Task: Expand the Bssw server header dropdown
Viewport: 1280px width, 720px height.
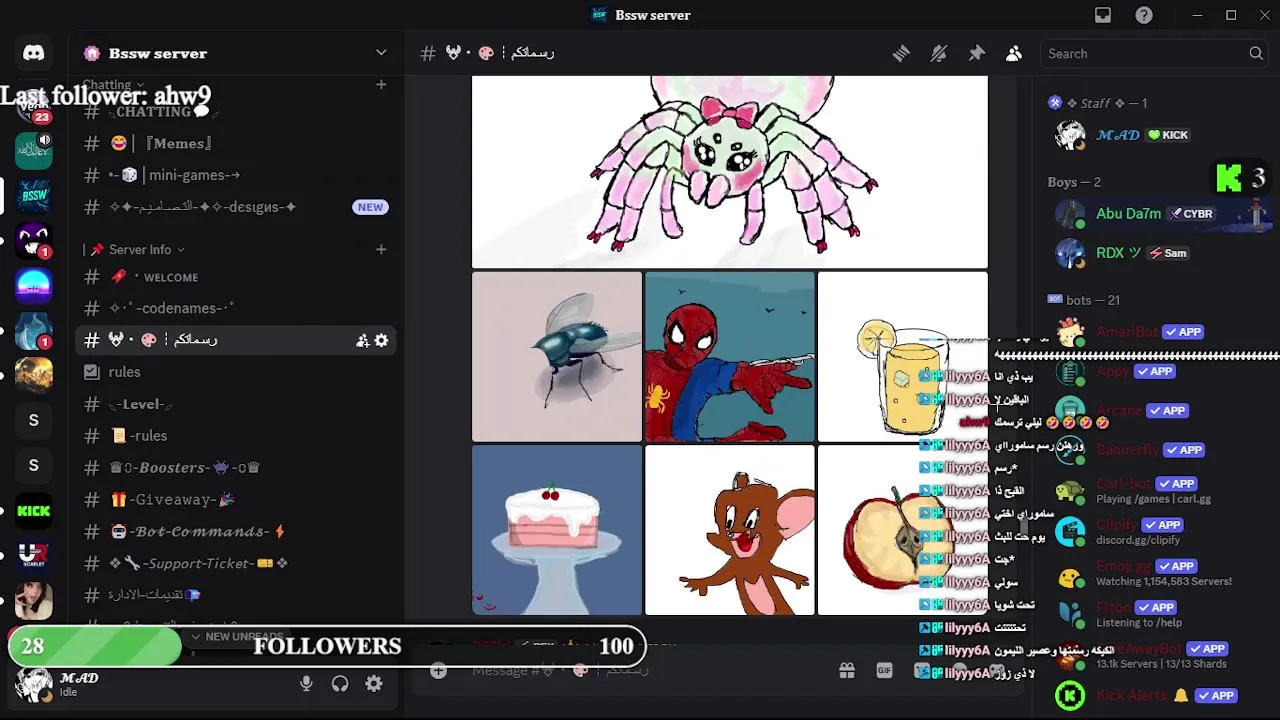Action: pos(381,53)
